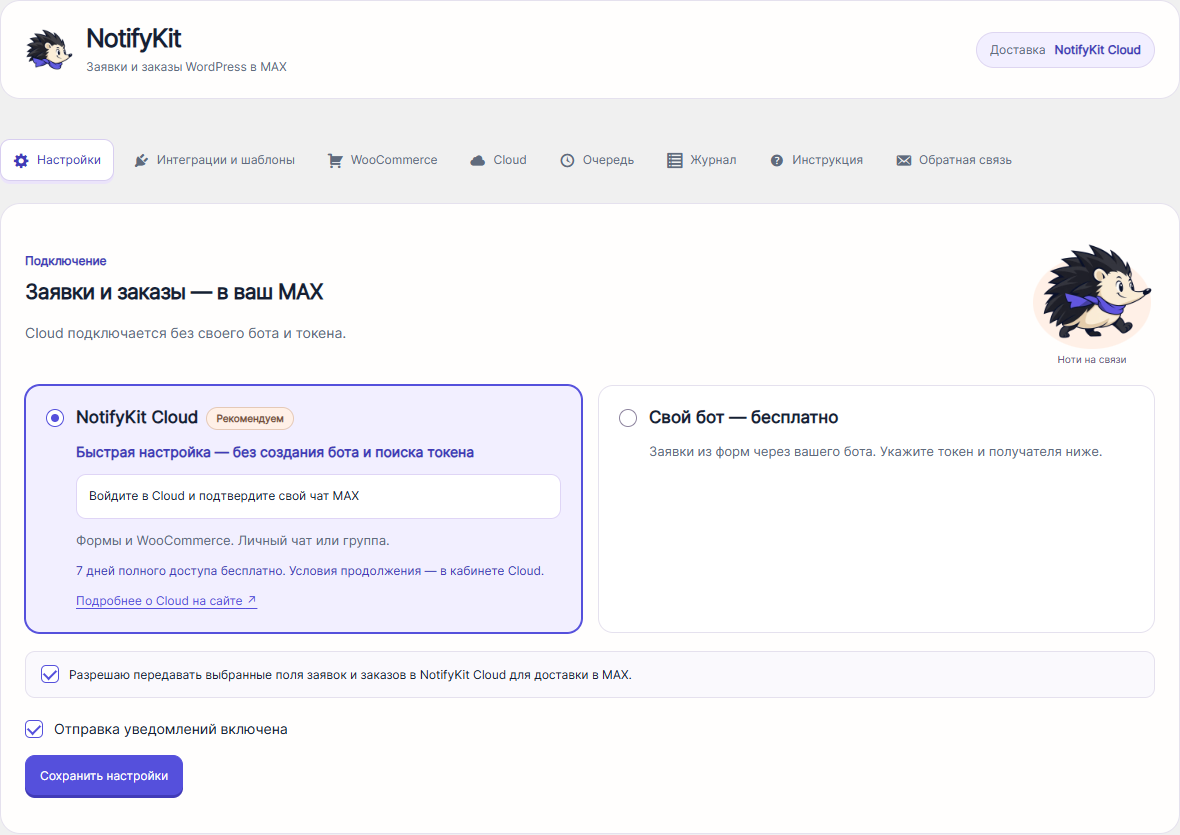Click the Ноти hedgehog mascot image

[x=1092, y=295]
